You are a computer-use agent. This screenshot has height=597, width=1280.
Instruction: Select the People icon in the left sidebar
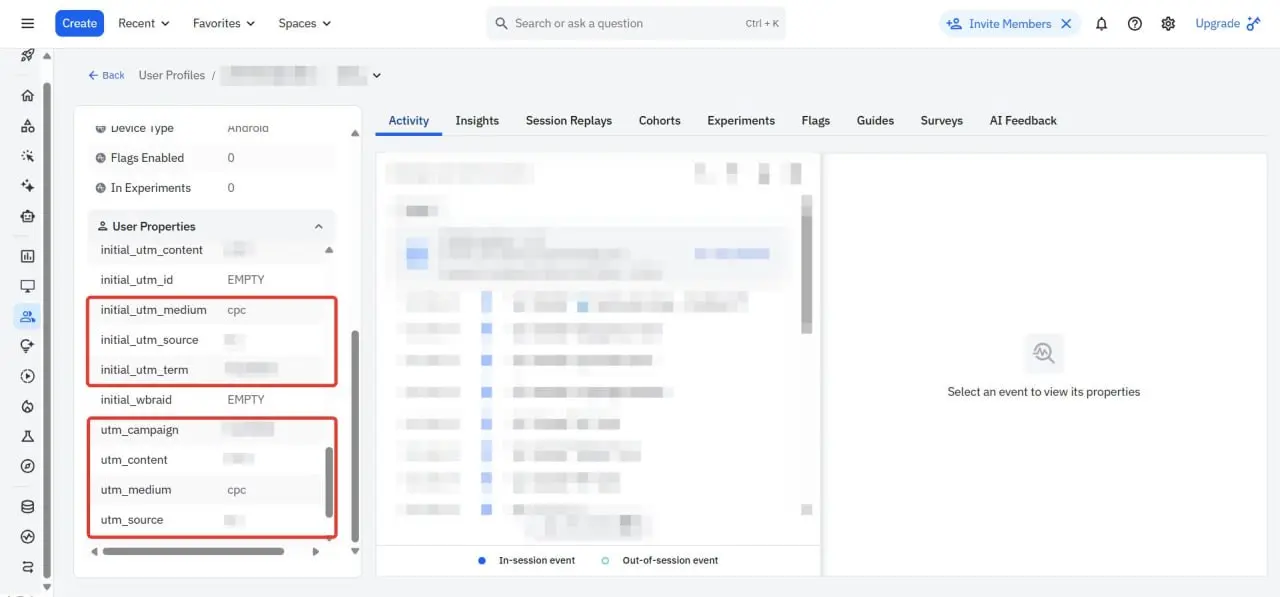coord(27,316)
